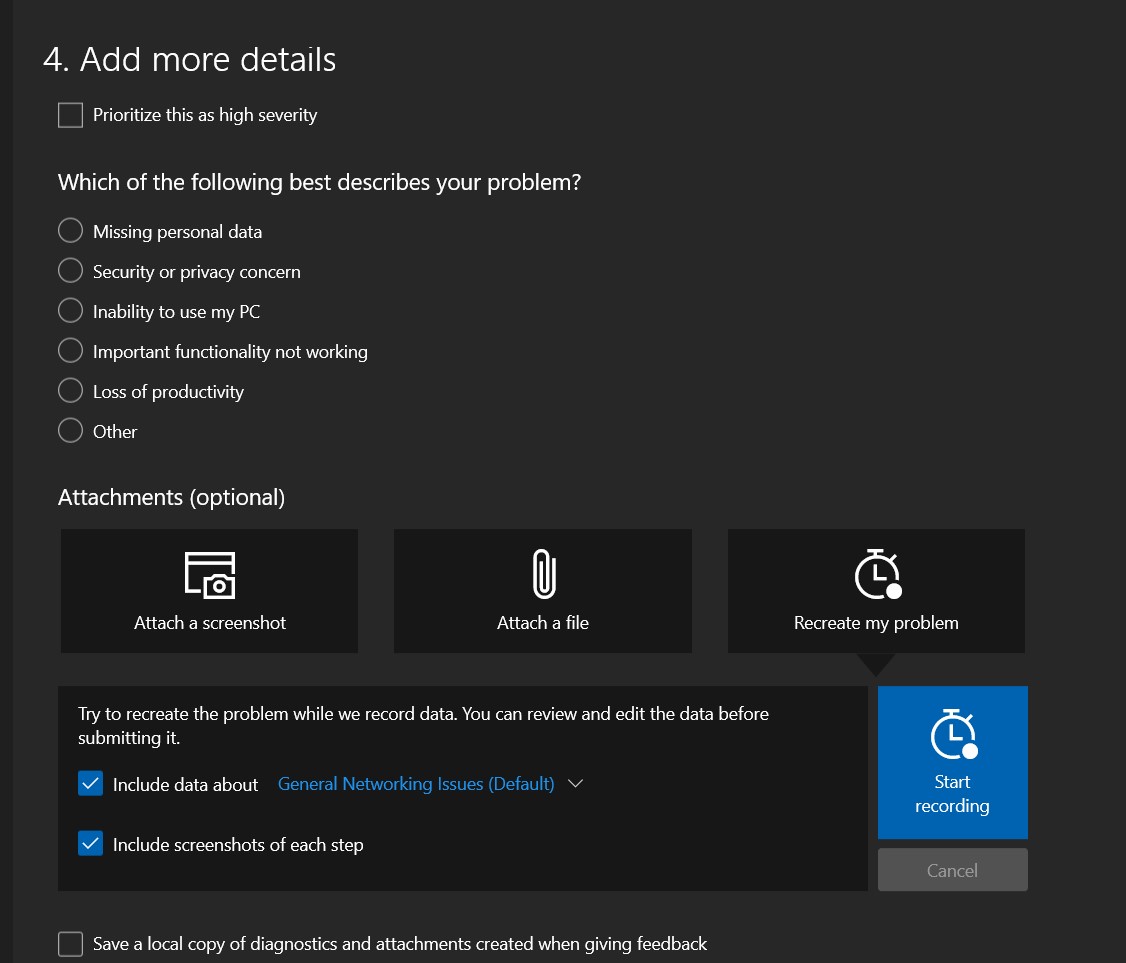Expand the category chevron arrow
The image size is (1126, 963).
[575, 784]
